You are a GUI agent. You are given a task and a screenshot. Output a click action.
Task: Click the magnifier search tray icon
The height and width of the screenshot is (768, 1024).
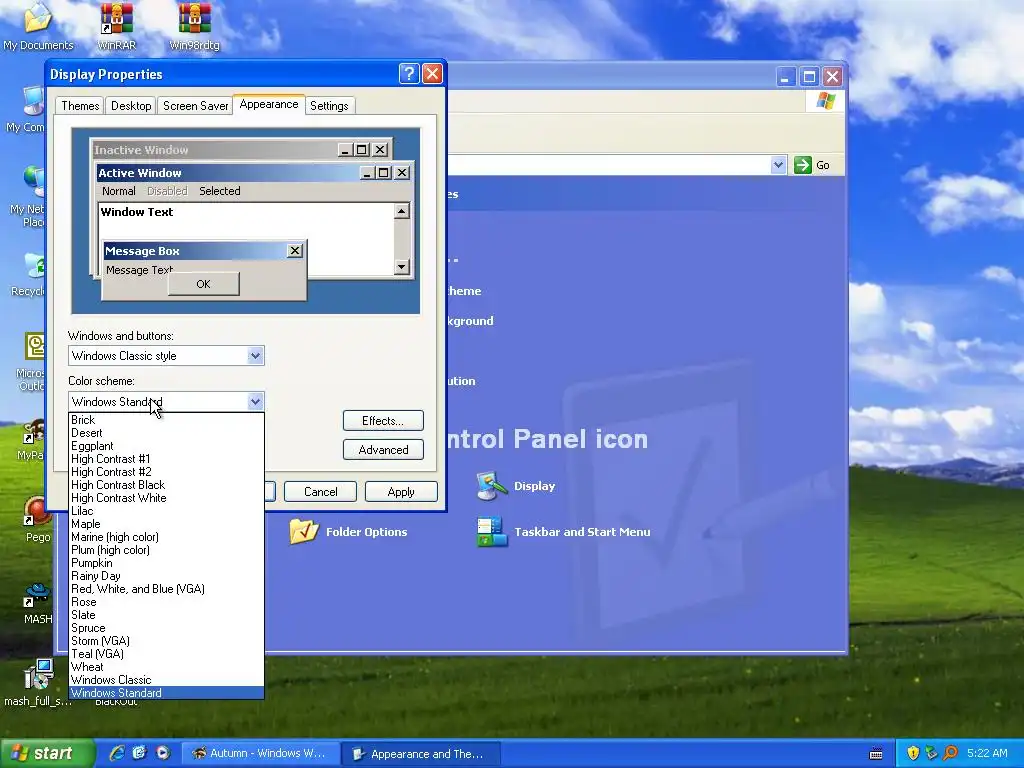pyautogui.click(x=950, y=753)
